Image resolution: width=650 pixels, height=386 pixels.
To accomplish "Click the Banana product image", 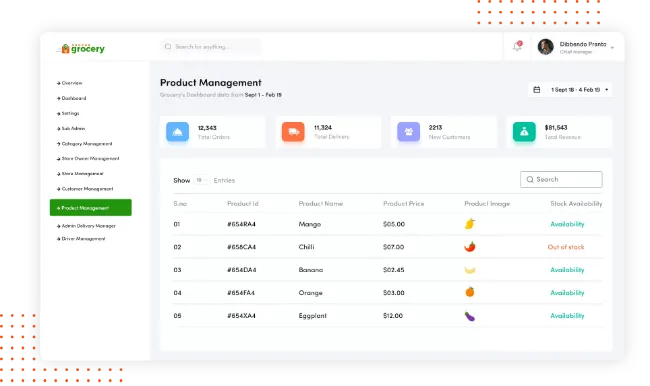I will coord(470,270).
